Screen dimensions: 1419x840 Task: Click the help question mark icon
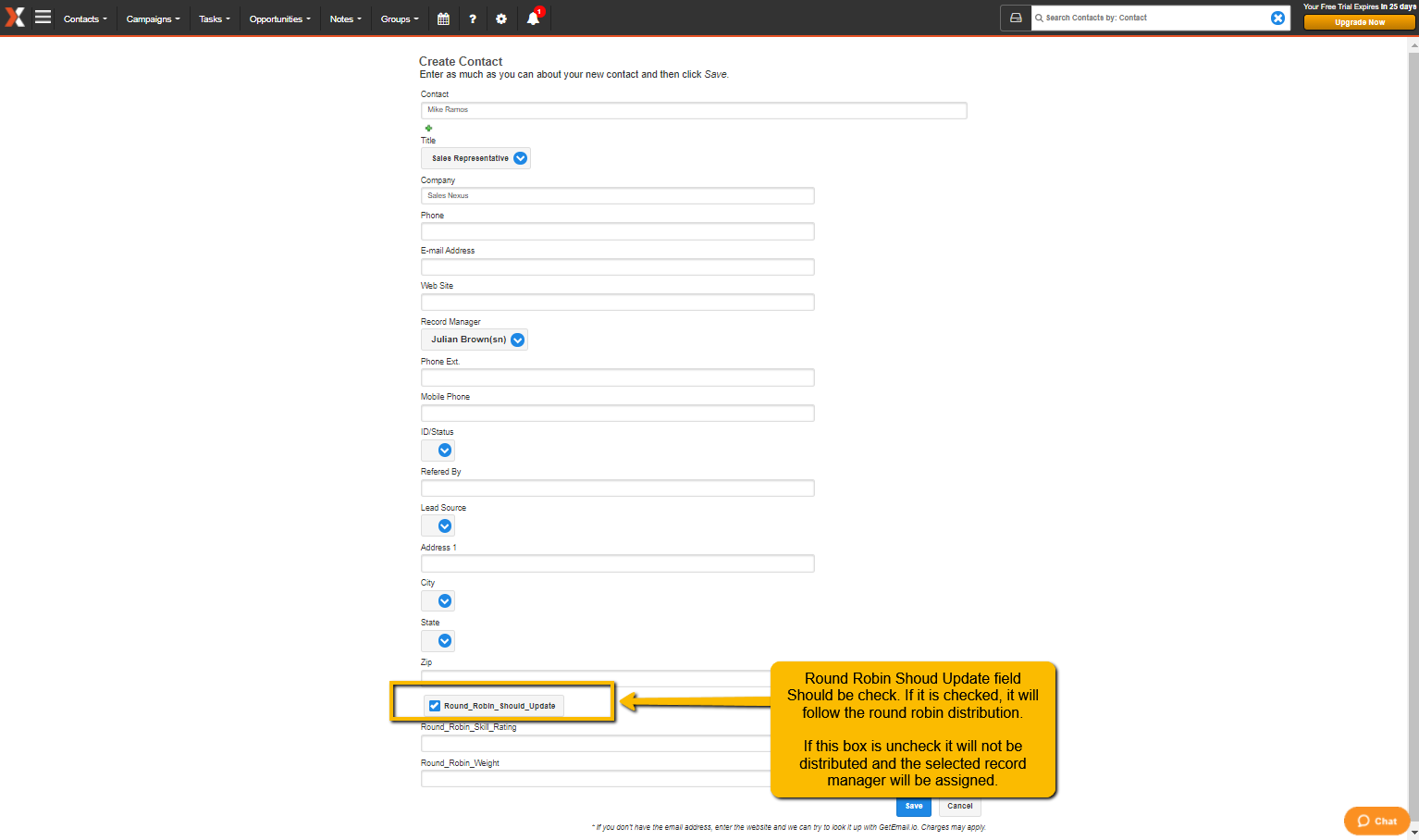tap(473, 19)
